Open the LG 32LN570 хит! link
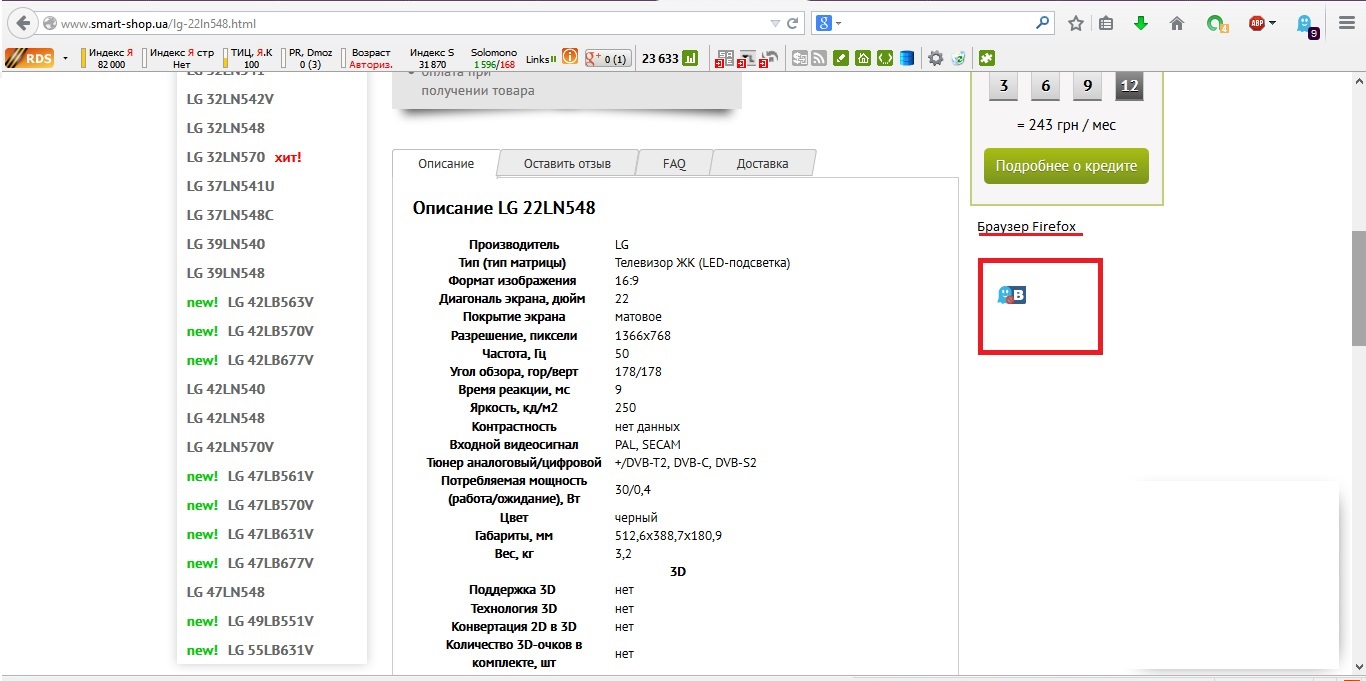 (x=244, y=157)
